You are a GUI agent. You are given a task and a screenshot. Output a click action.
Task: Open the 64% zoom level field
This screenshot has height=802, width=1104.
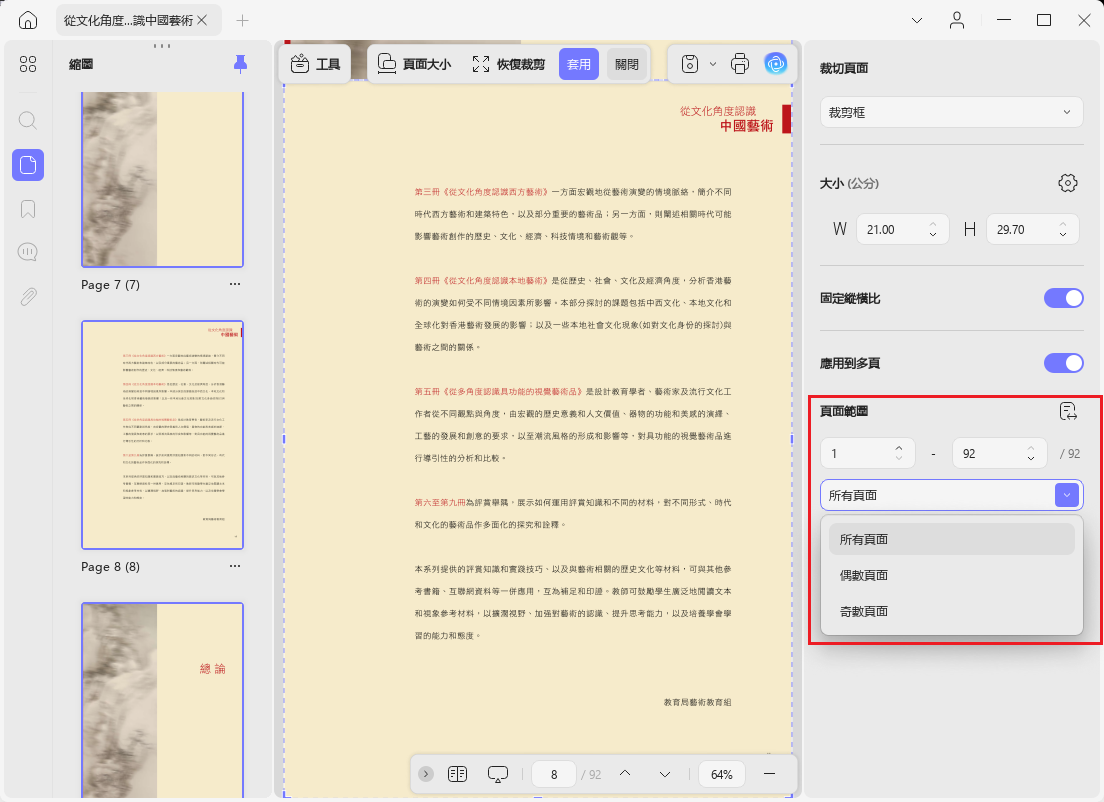[722, 774]
